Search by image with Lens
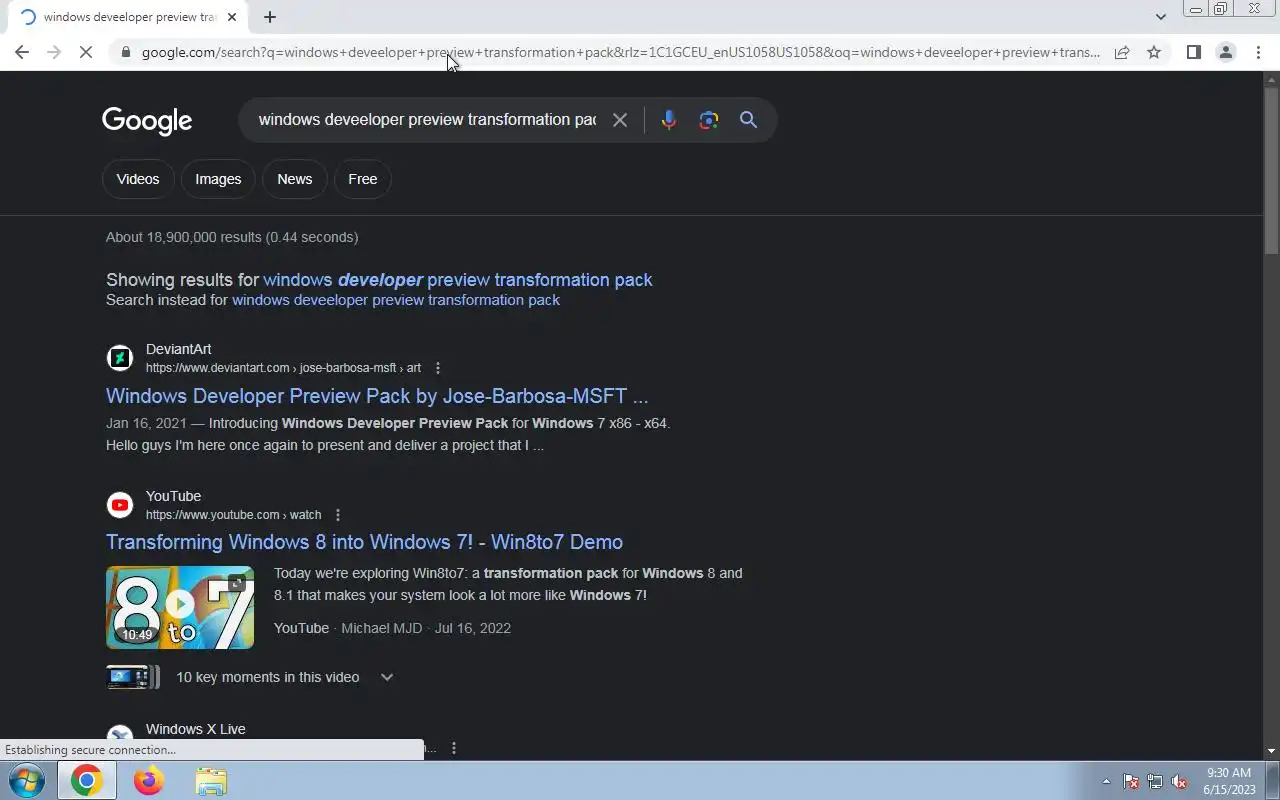The width and height of the screenshot is (1280, 800). click(709, 120)
